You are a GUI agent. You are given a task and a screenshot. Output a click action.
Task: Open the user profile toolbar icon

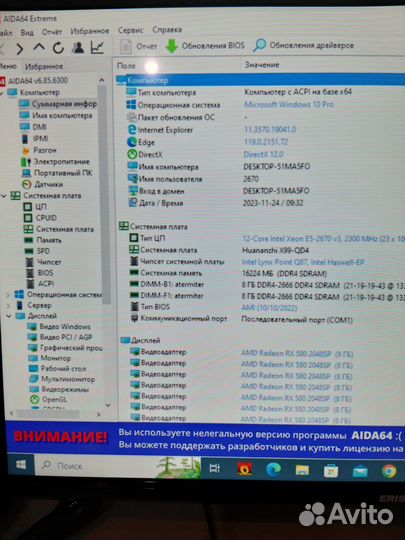78,48
